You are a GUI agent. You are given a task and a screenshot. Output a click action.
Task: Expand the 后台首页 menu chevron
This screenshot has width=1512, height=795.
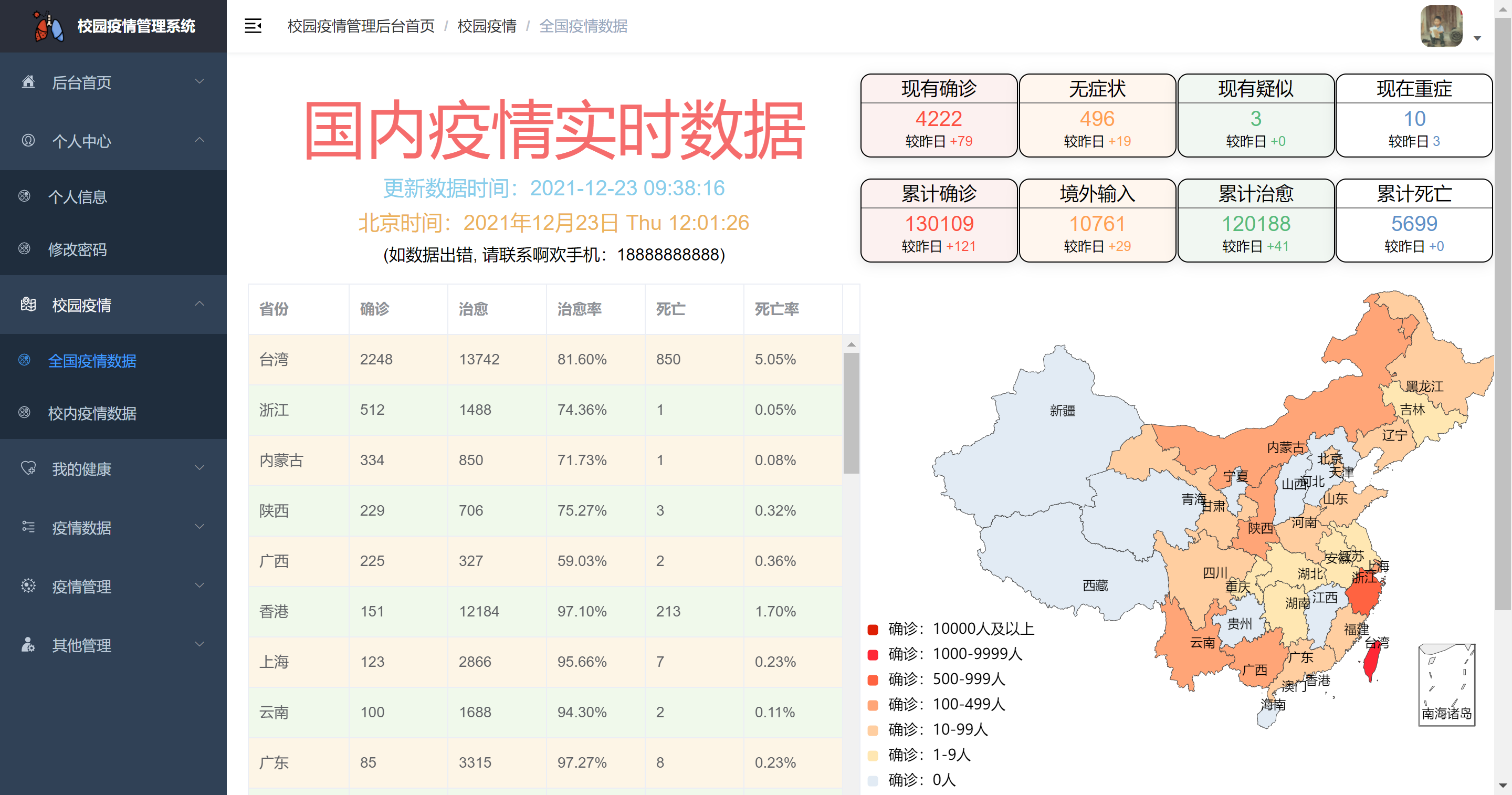199,81
